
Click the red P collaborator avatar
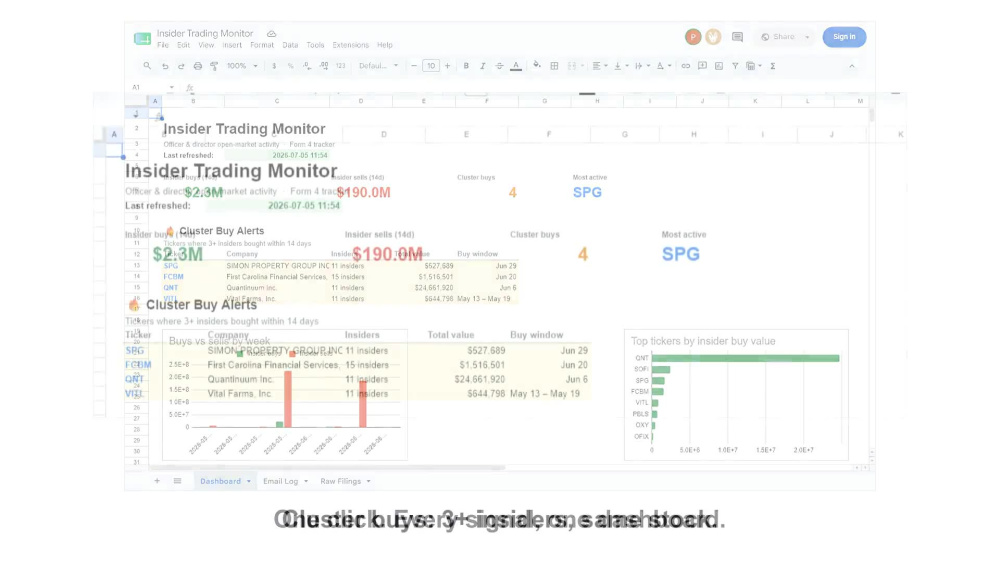point(693,37)
